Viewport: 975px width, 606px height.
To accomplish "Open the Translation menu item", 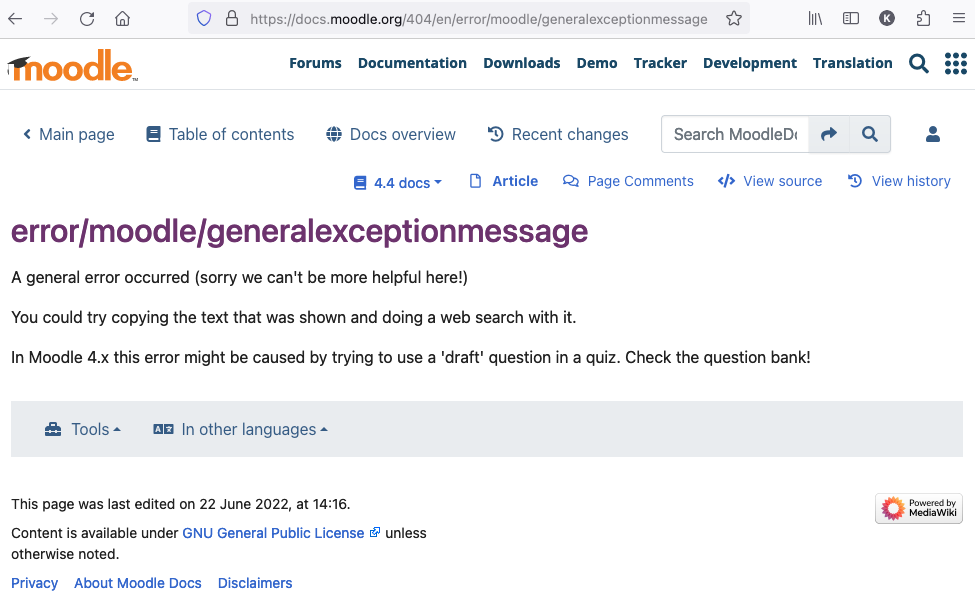I will 853,63.
